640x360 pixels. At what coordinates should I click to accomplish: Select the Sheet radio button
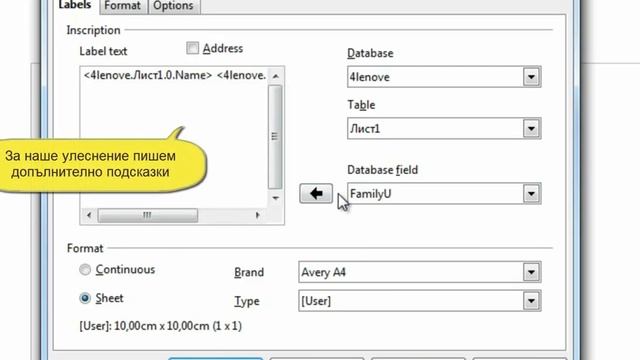coord(85,298)
